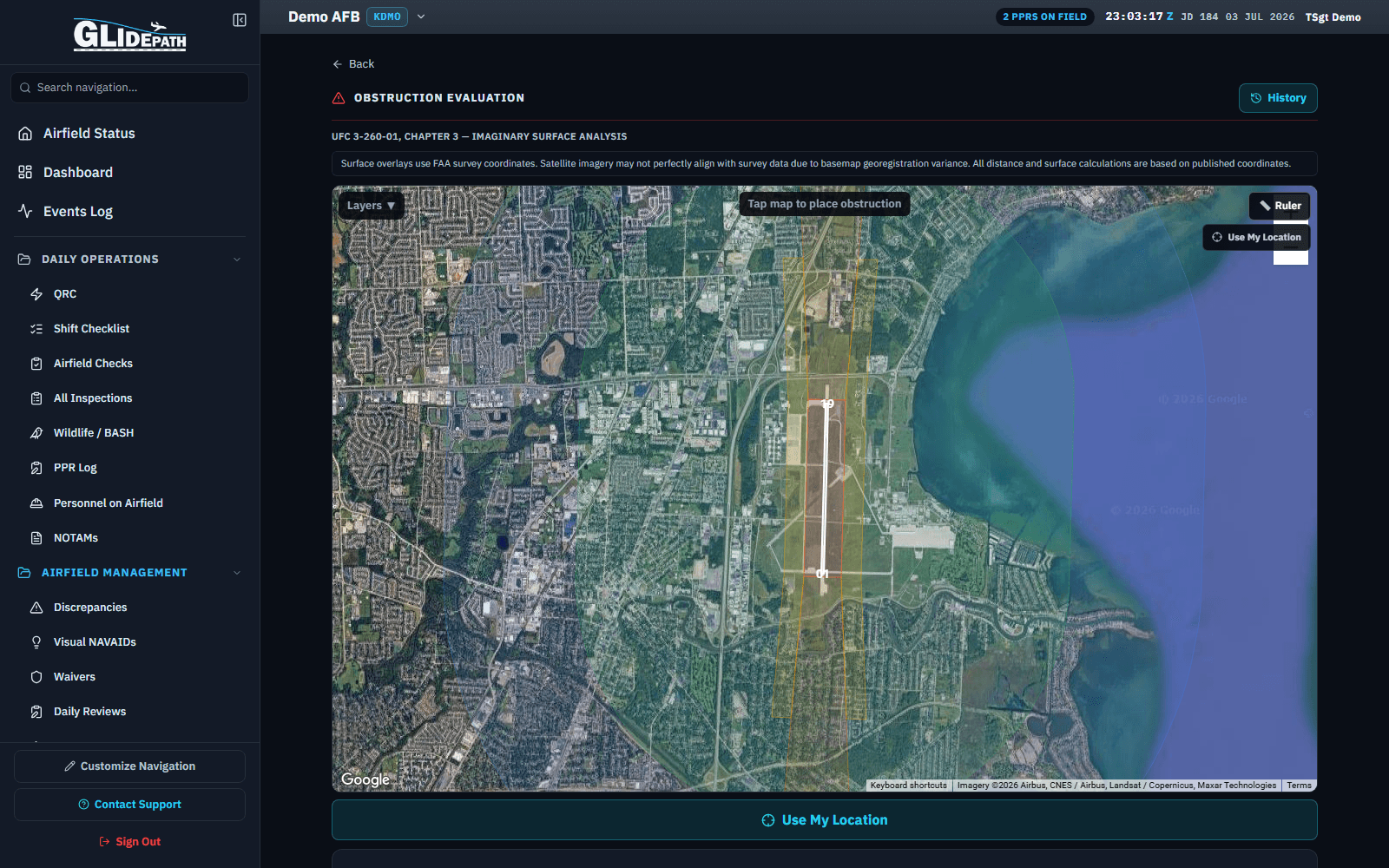Screen dimensions: 1389x868
Task: Click the TSgt Demo user name
Action: coord(1333,17)
